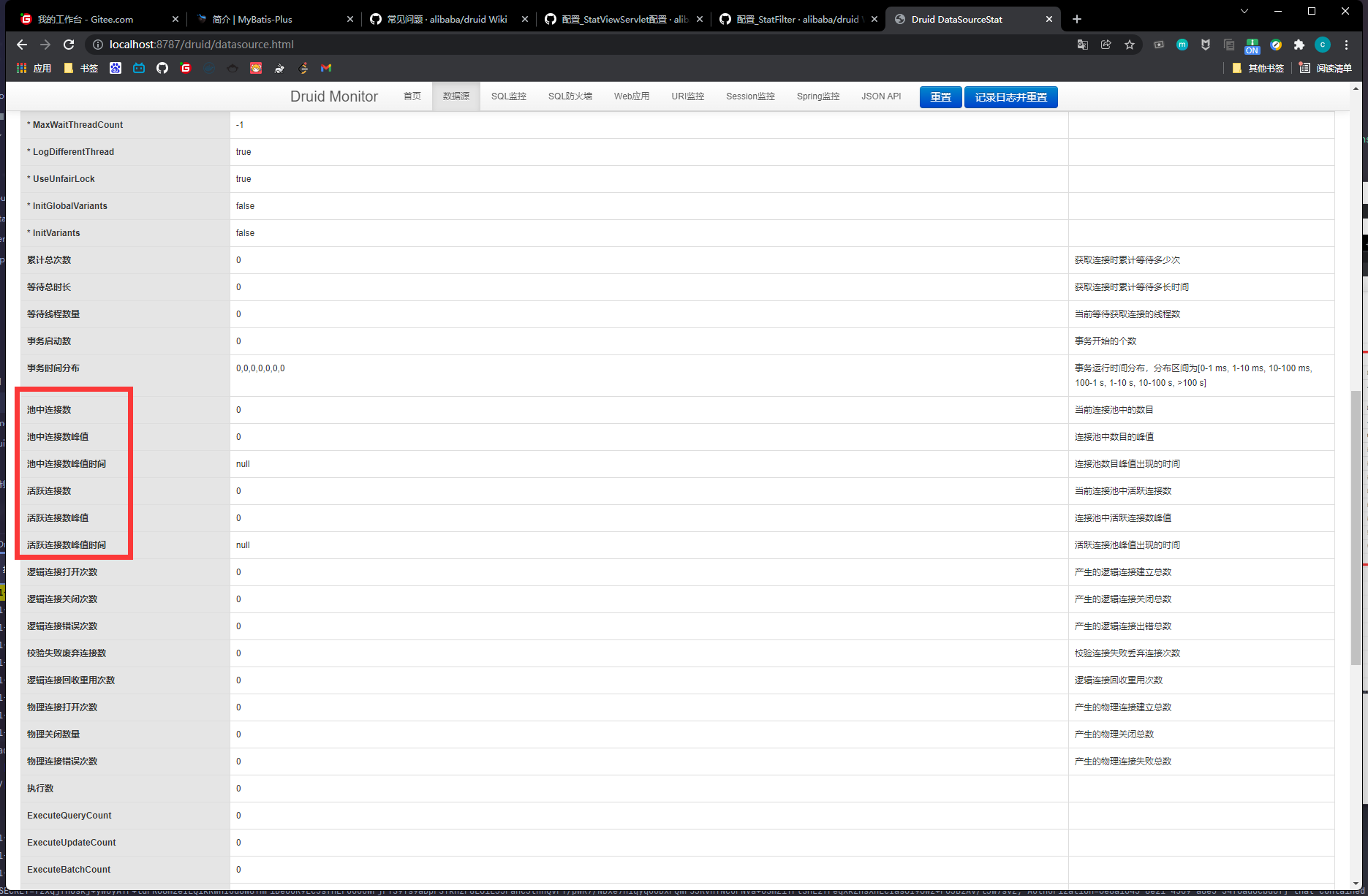
Task: Bookmark this page with the star icon
Action: pos(1130,45)
